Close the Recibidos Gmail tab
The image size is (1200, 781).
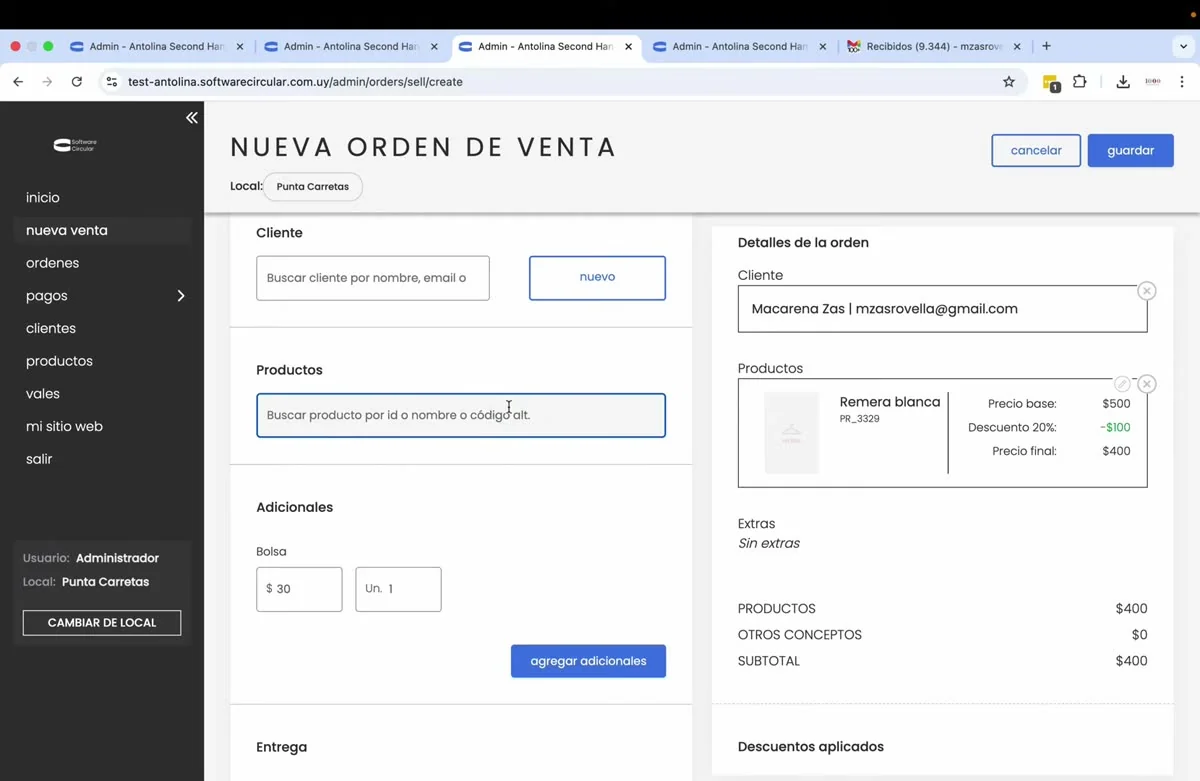click(x=1017, y=46)
